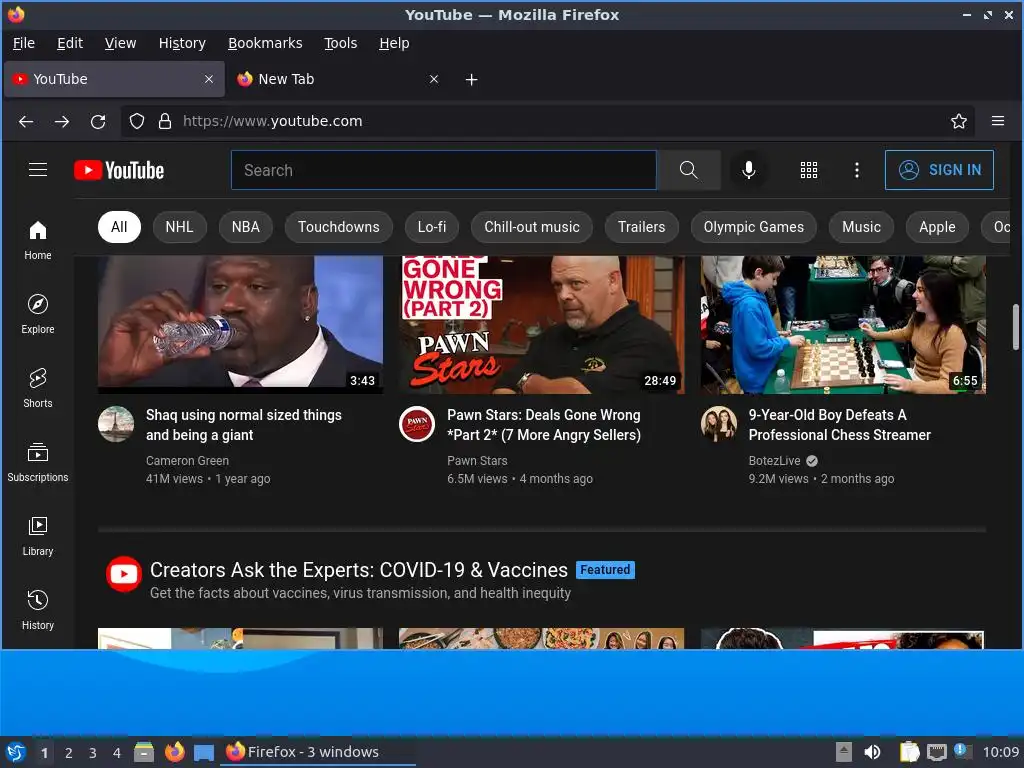Open the File menu
The image size is (1024, 768).
click(x=24, y=43)
